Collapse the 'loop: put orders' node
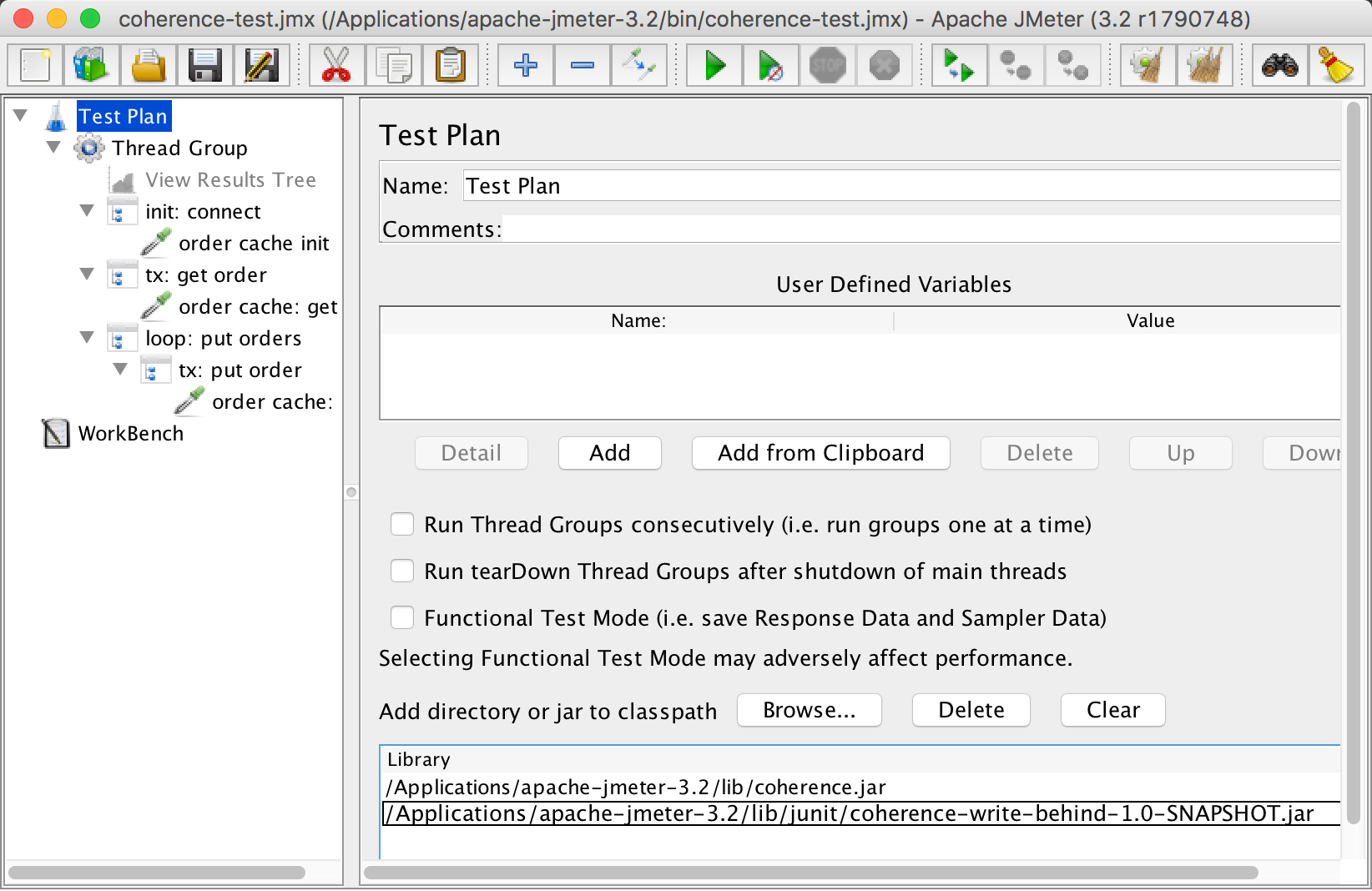The image size is (1372, 891). point(88,337)
